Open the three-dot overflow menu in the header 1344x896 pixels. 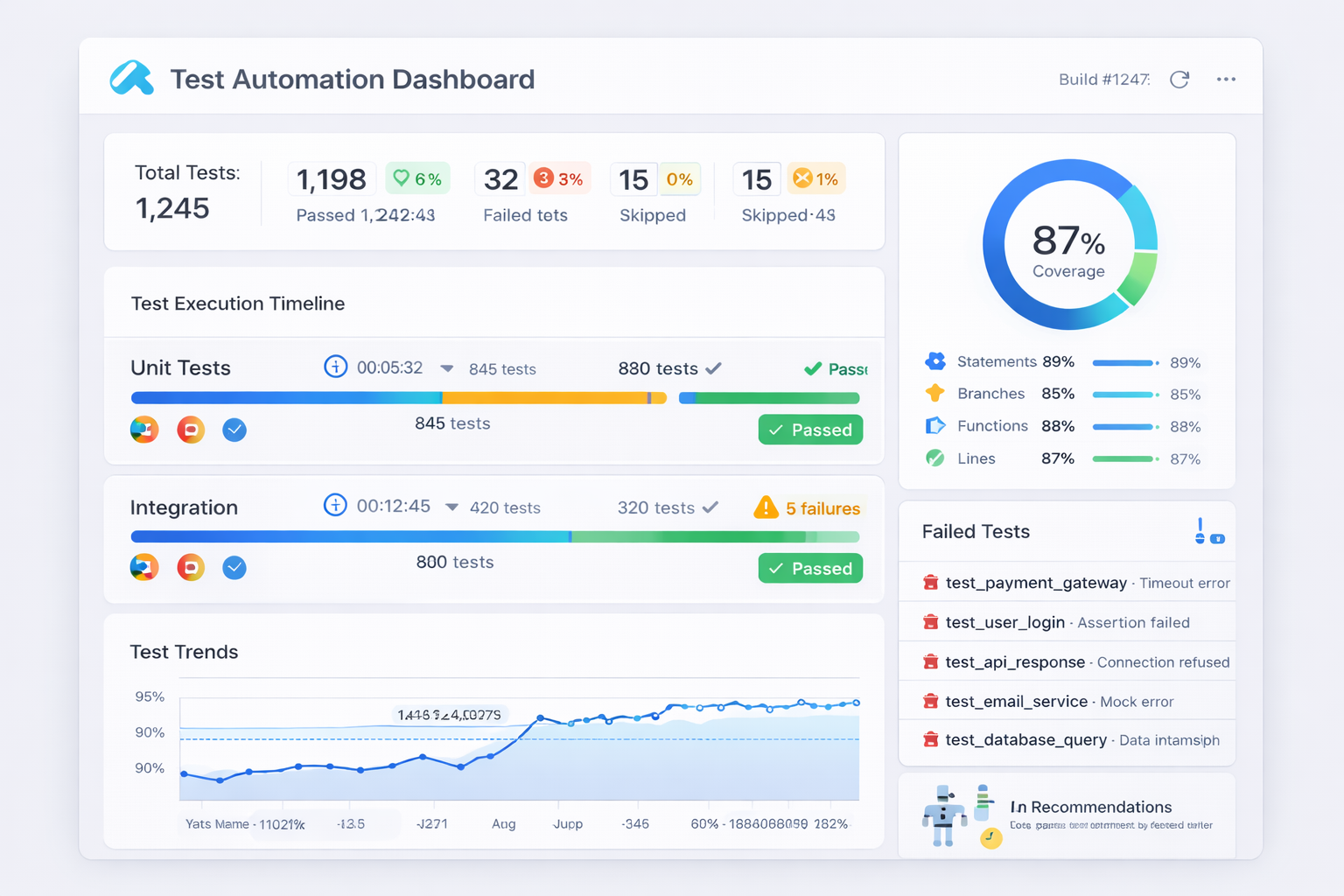point(1226,79)
